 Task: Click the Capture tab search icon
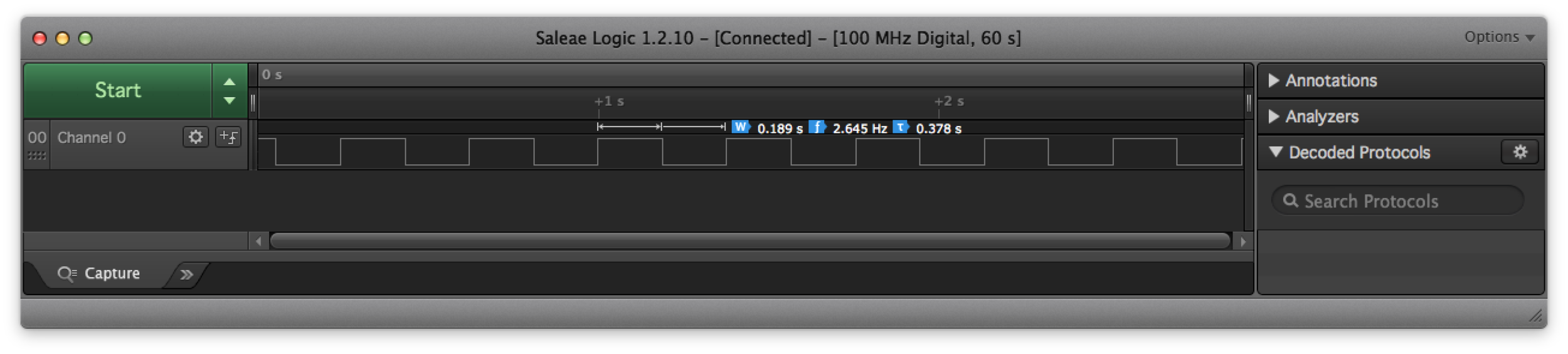66,274
